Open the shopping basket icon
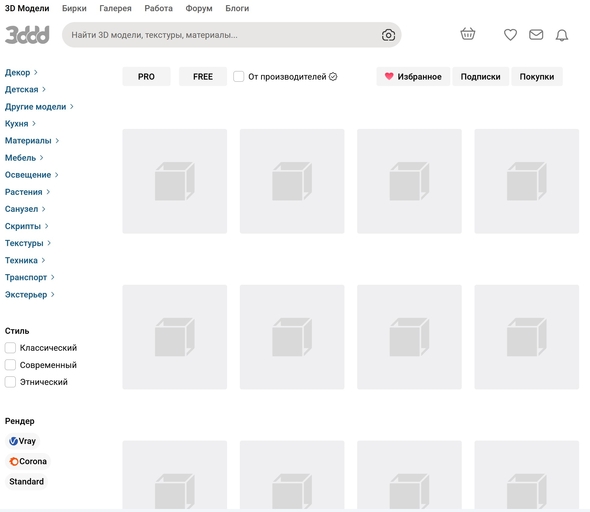 468,34
